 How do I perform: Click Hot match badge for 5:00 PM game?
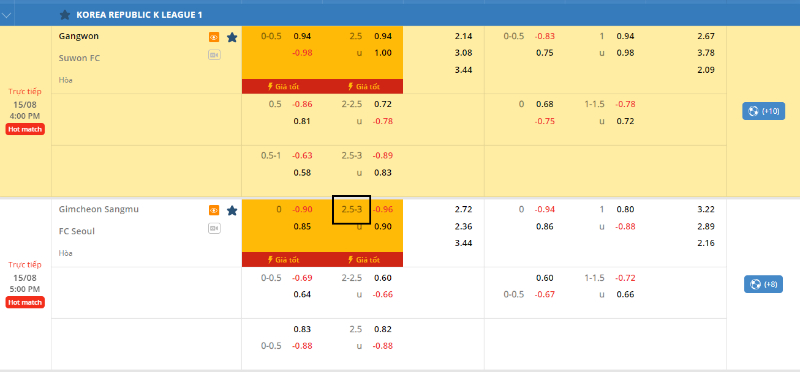[26, 303]
